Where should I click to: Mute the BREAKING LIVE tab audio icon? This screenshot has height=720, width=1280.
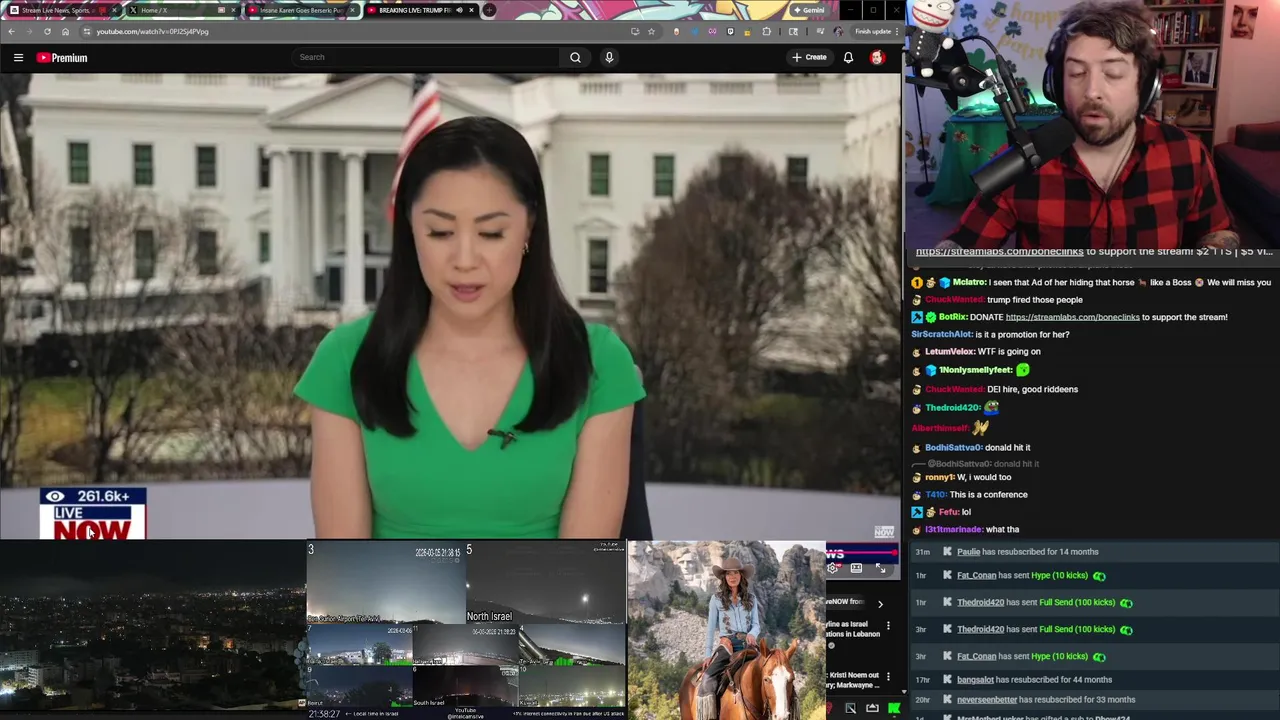[x=459, y=10]
